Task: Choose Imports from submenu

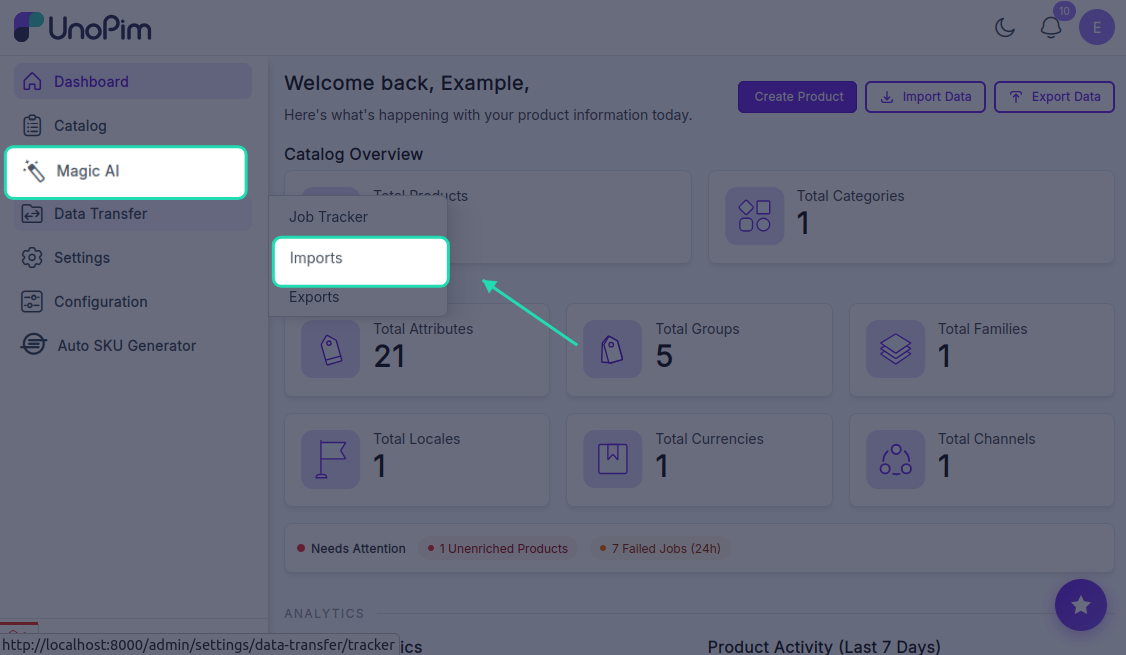Action: 360,261
